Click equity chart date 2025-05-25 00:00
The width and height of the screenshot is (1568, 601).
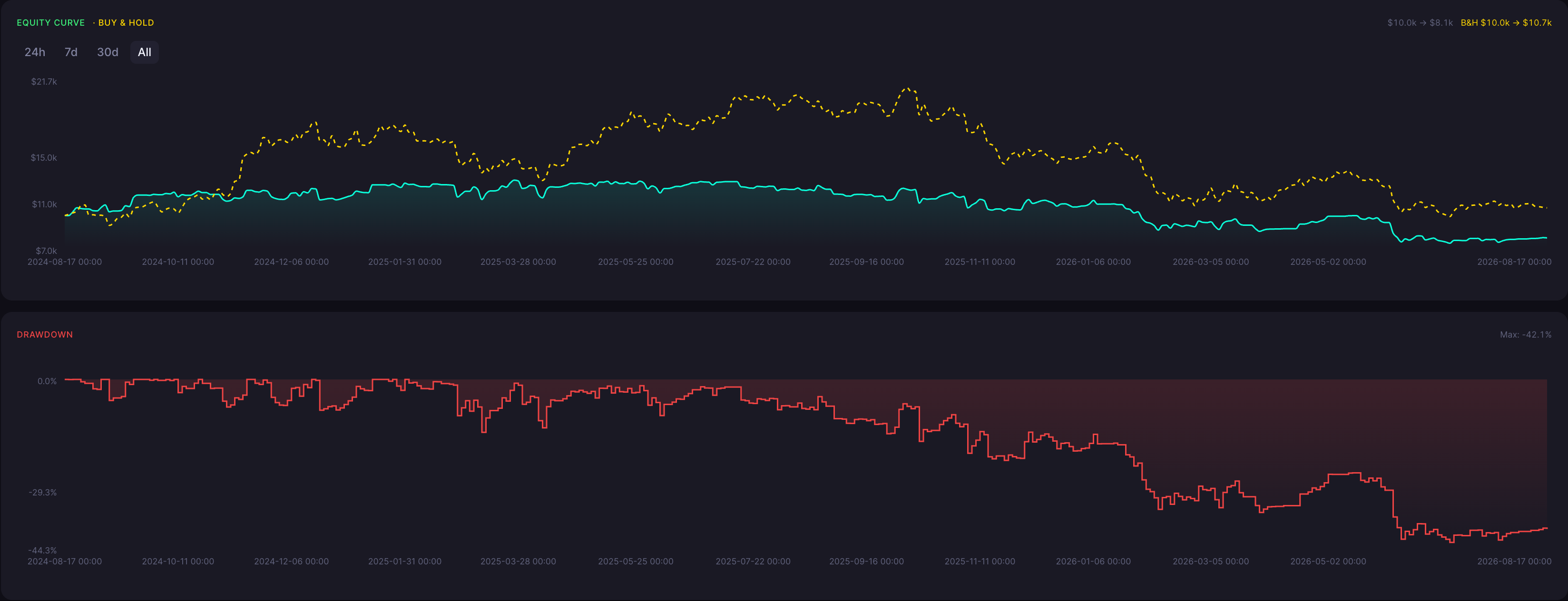[x=636, y=262]
